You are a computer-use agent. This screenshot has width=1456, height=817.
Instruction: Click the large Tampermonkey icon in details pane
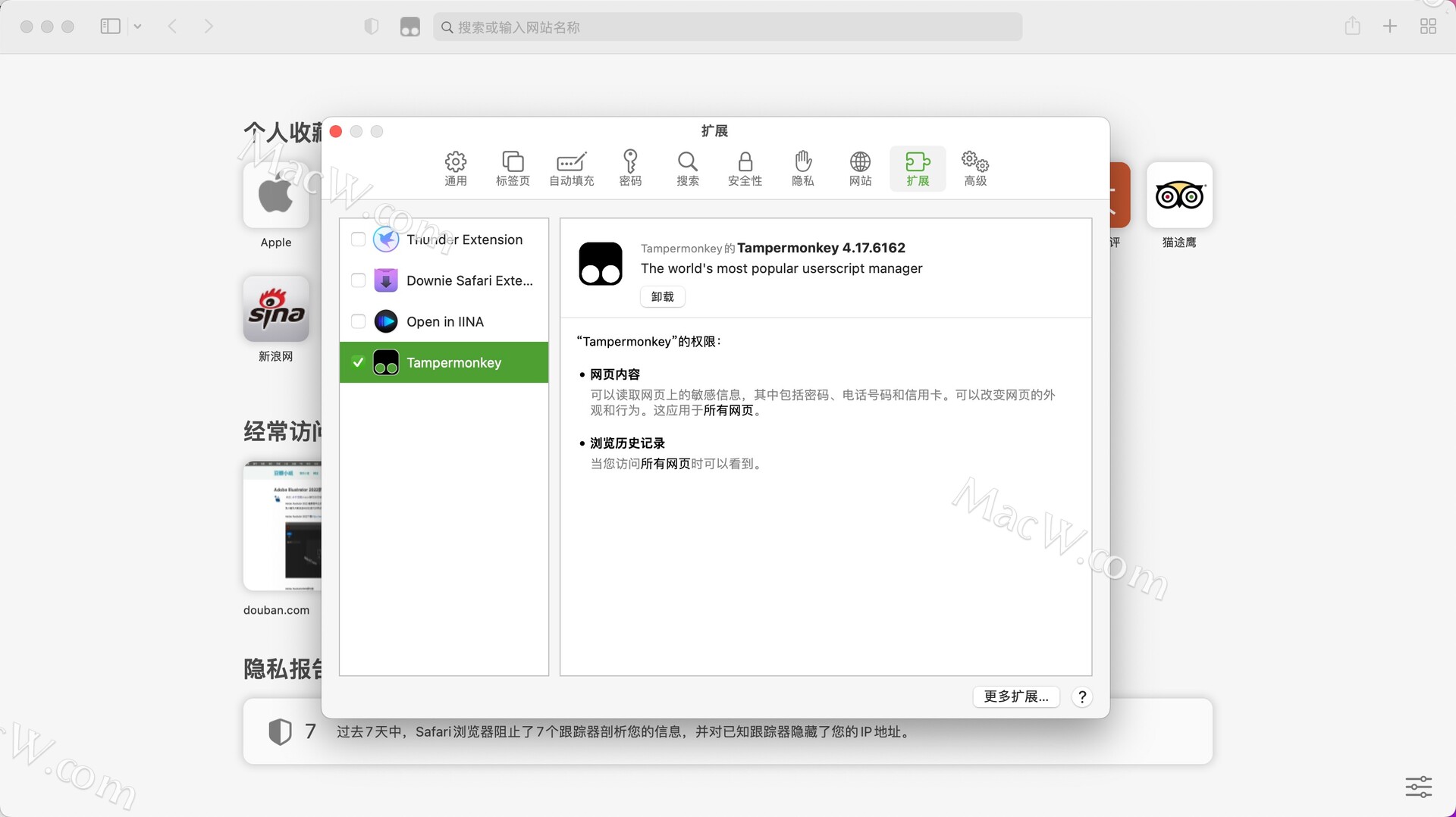(x=601, y=264)
